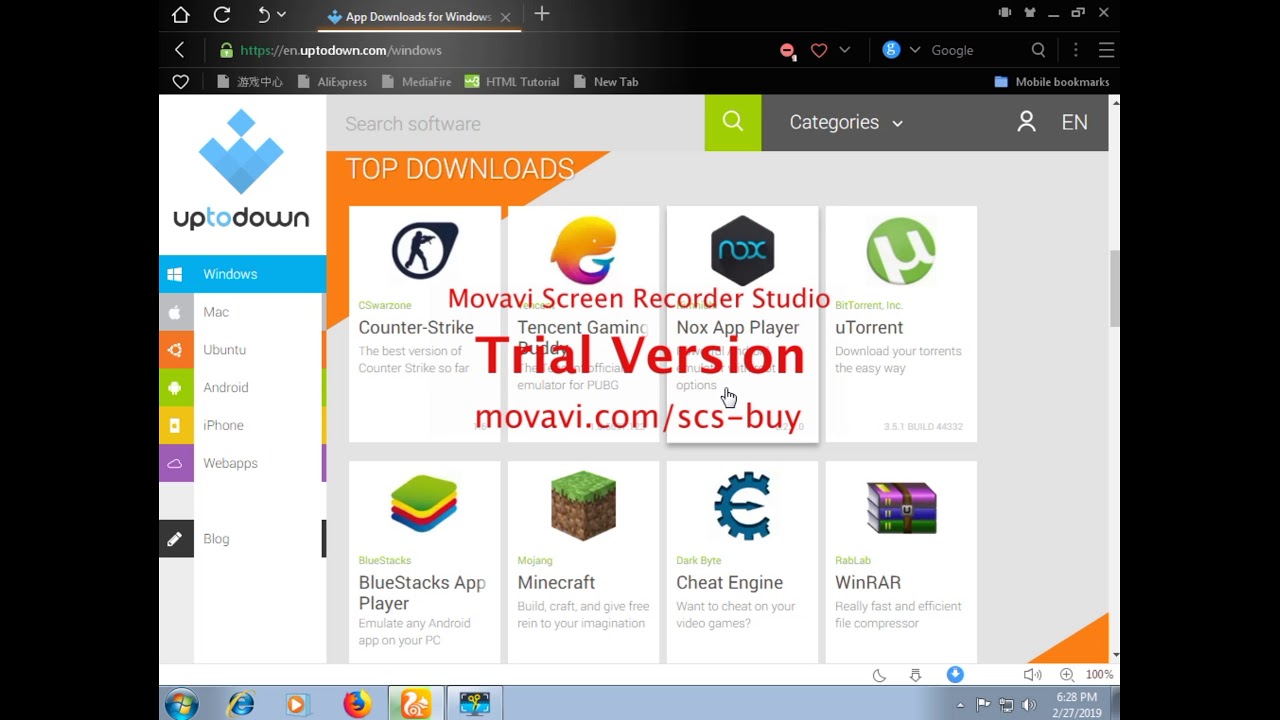Select Ubuntu in the sidebar
The height and width of the screenshot is (720, 1280).
click(x=242, y=350)
